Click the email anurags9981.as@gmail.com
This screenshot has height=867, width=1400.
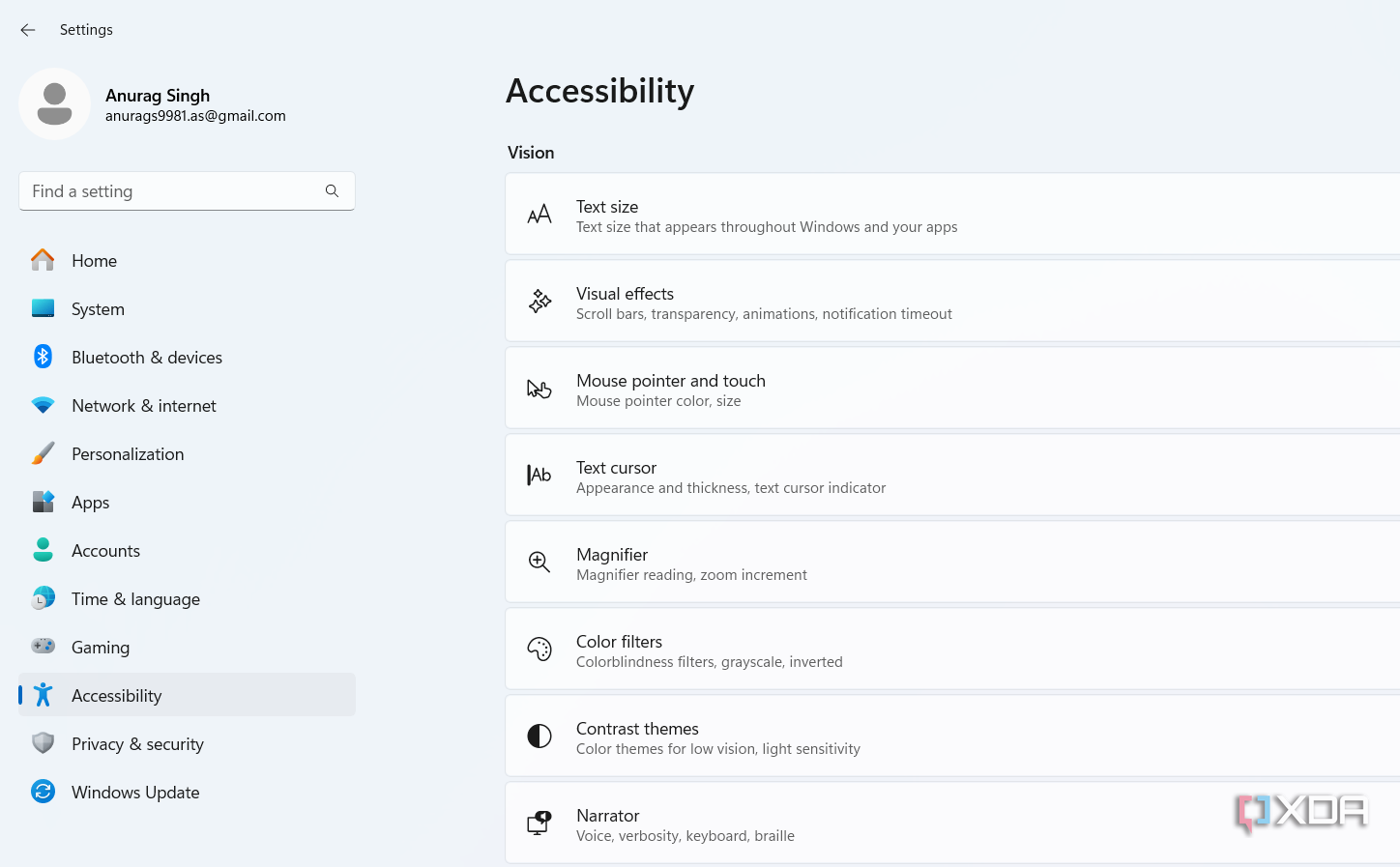pos(195,116)
